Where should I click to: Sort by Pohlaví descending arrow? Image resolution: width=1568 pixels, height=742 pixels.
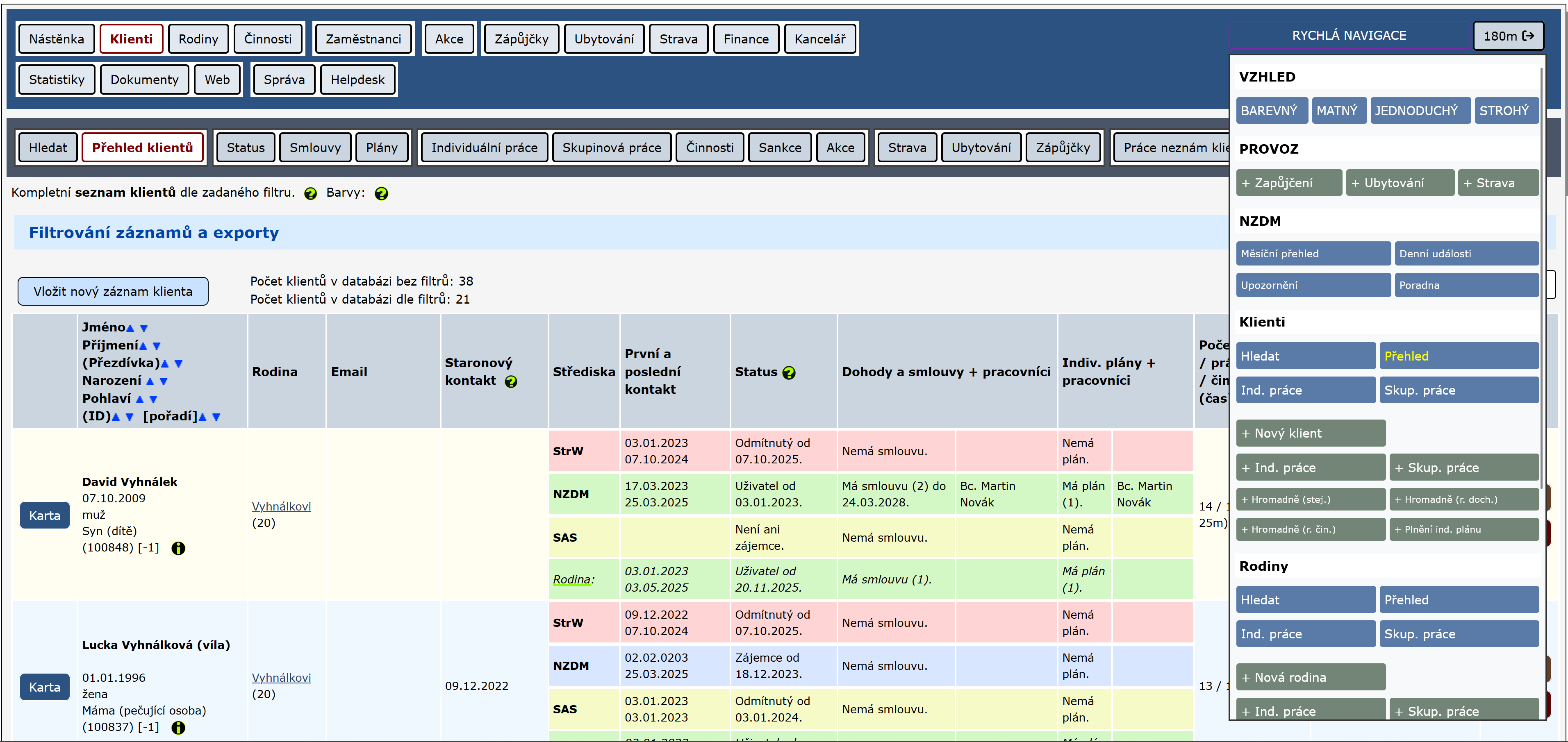pos(153,399)
